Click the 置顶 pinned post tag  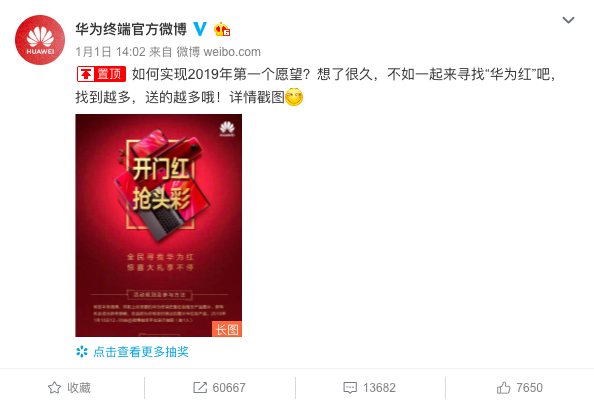[x=101, y=74]
